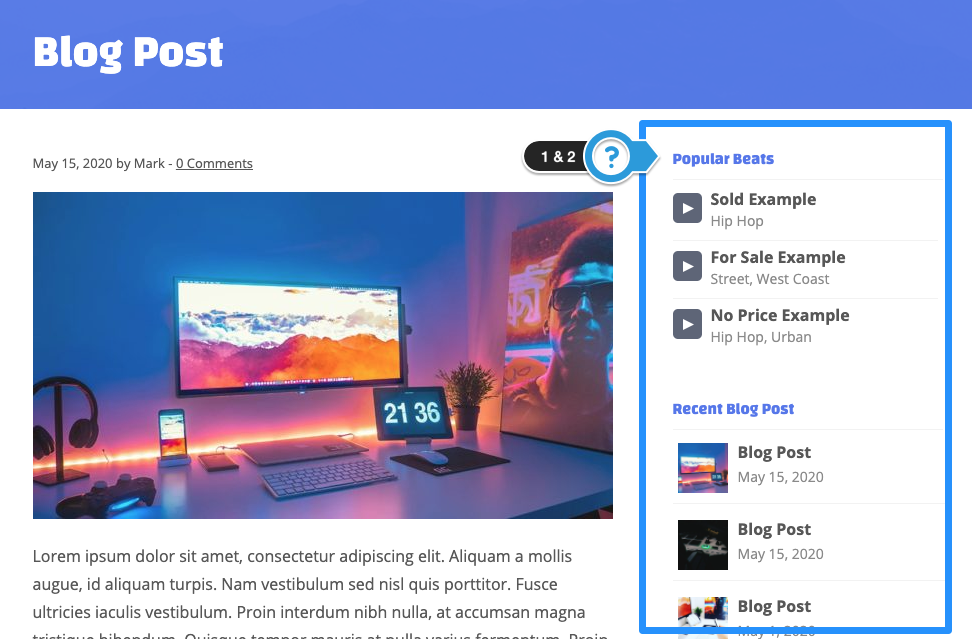Open the first recent Blog Post title
This screenshot has height=639, width=972.
[x=774, y=452]
